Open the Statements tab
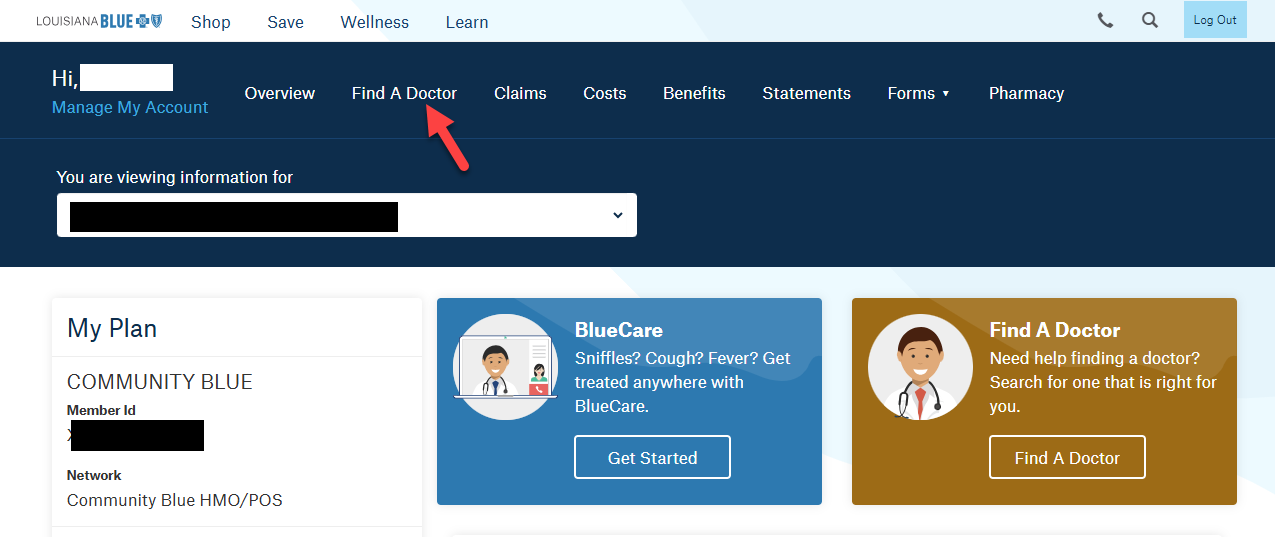The height and width of the screenshot is (537, 1275). 806,93
